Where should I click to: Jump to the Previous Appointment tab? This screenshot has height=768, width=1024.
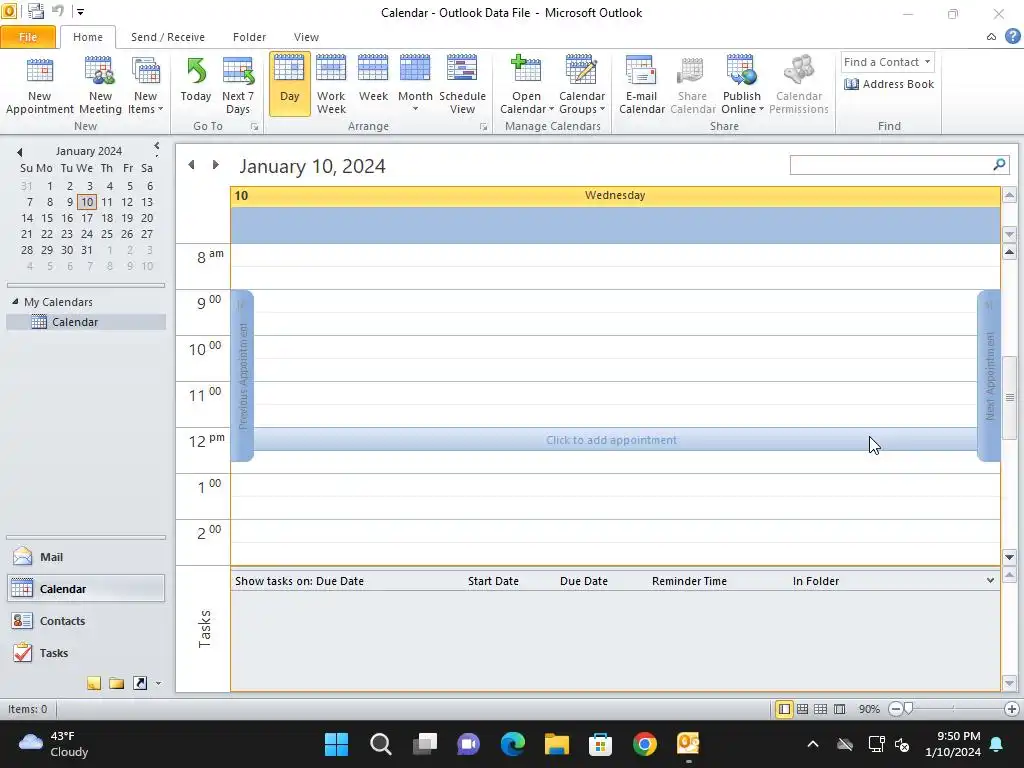(242, 376)
